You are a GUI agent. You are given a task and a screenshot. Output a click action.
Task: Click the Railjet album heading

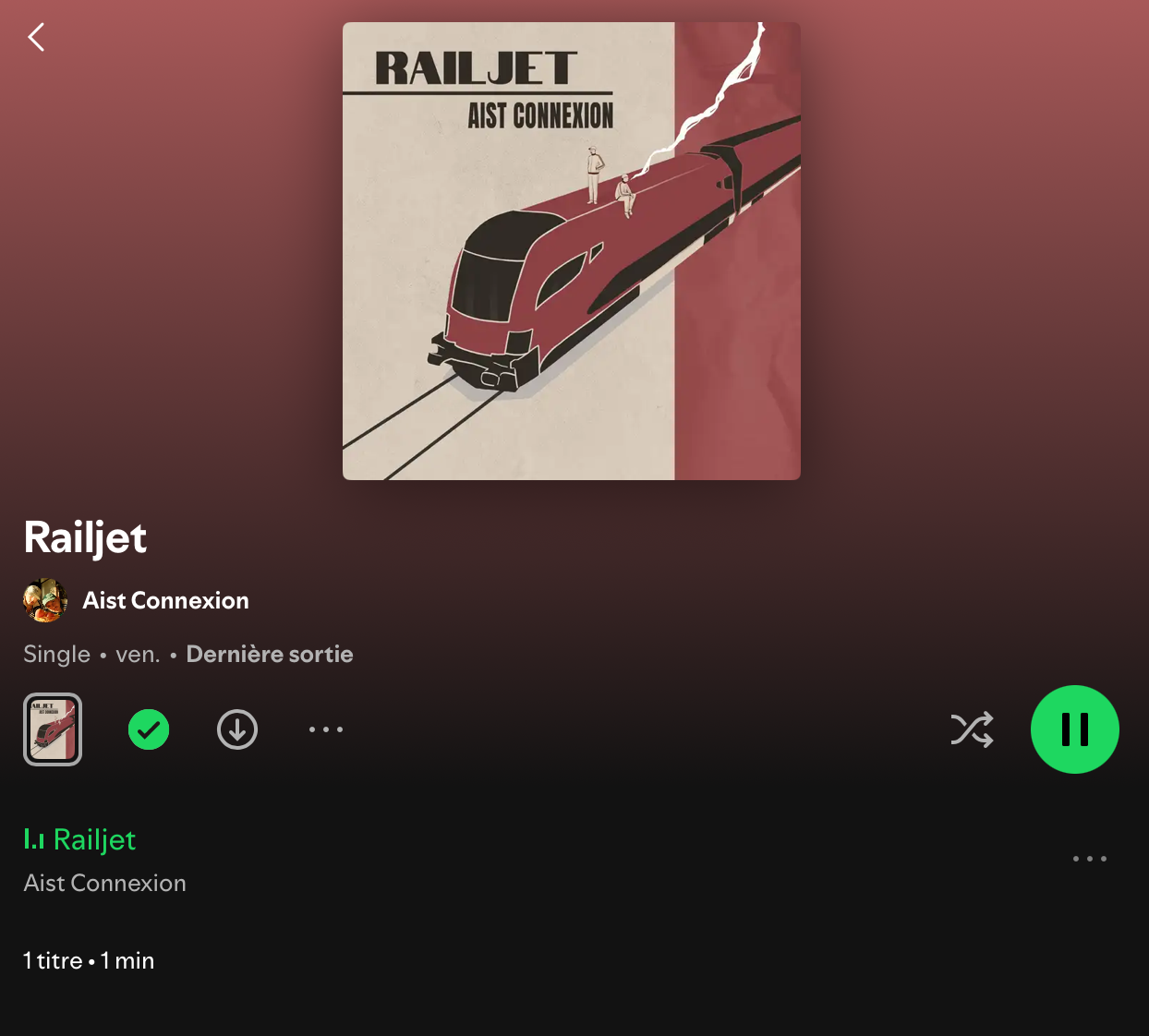85,538
